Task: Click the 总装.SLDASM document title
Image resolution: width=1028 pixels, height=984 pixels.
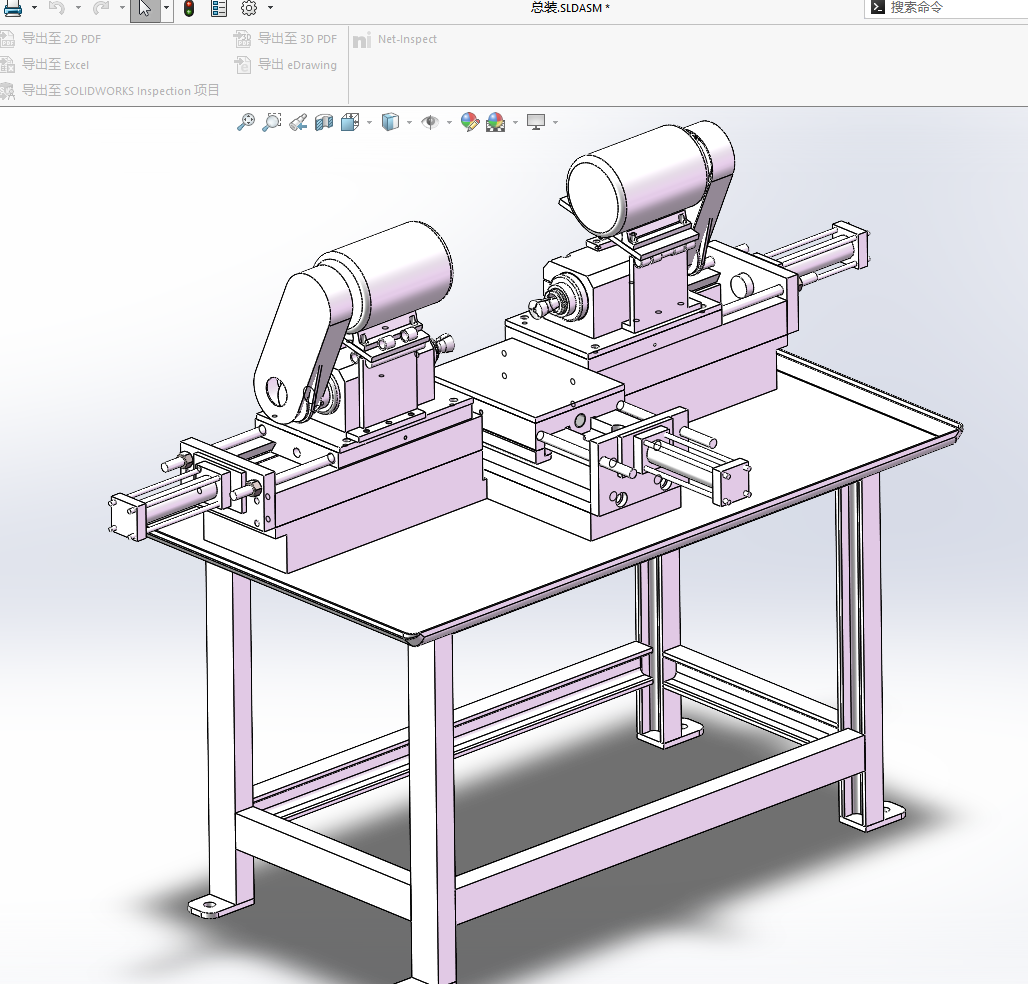Action: (x=570, y=8)
